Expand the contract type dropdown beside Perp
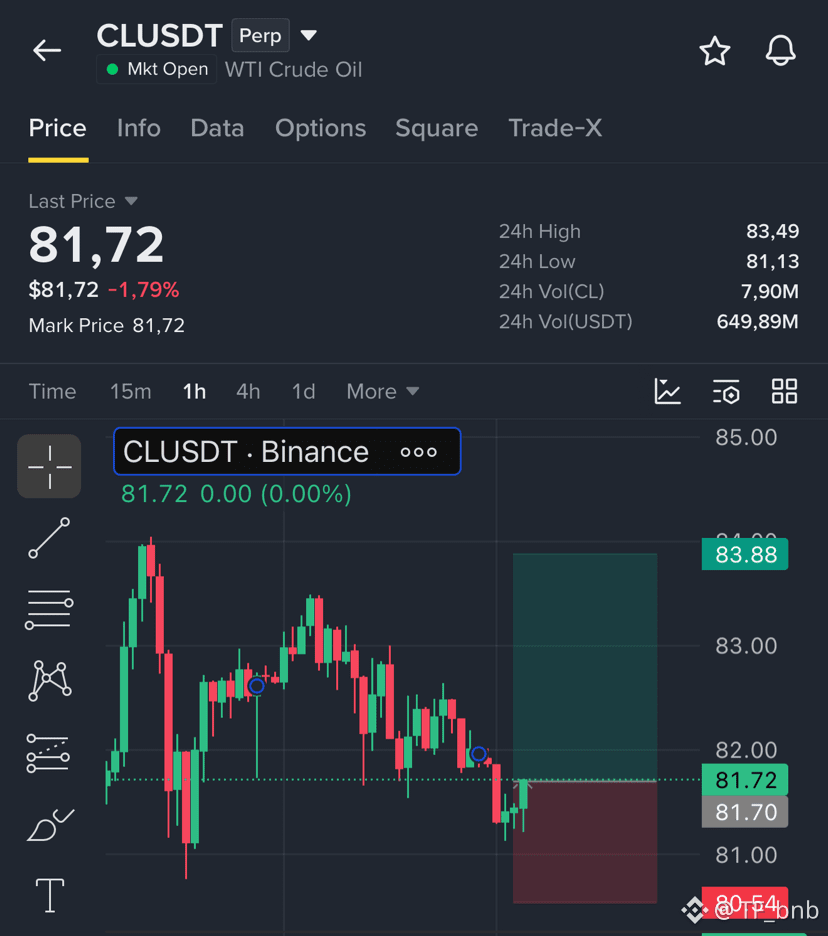828x936 pixels. coord(308,35)
